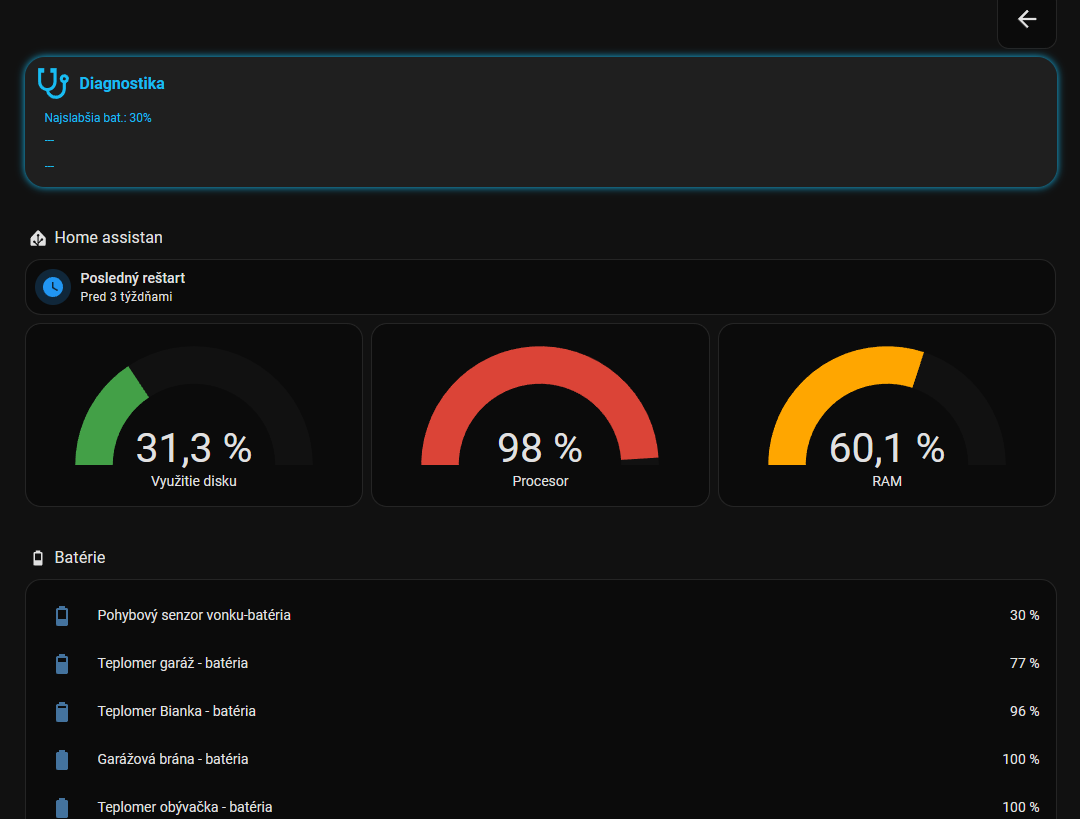1080x819 pixels.
Task: Select the Najslabšia bat.: 30% text
Action: pos(98,118)
